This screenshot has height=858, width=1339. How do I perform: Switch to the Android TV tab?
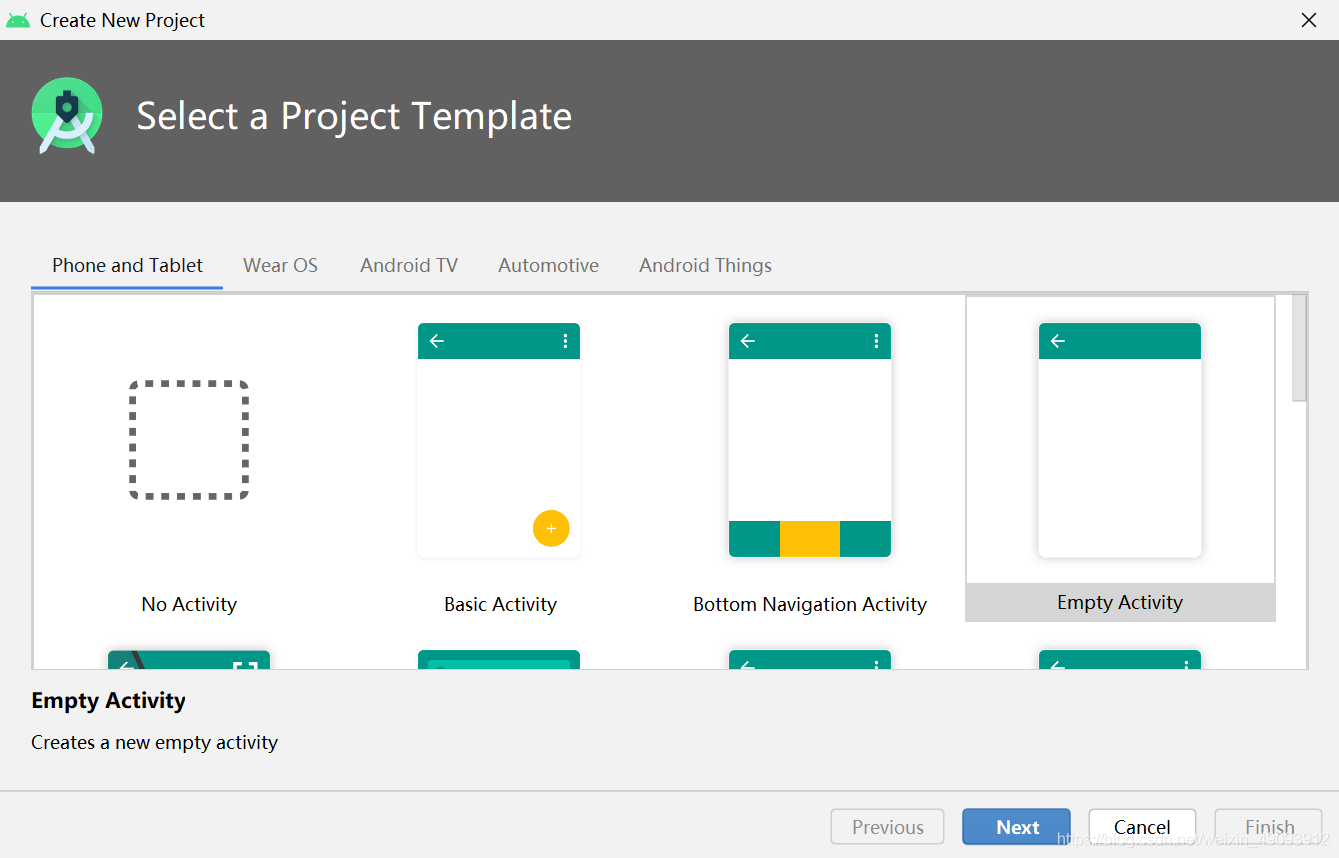click(x=409, y=265)
